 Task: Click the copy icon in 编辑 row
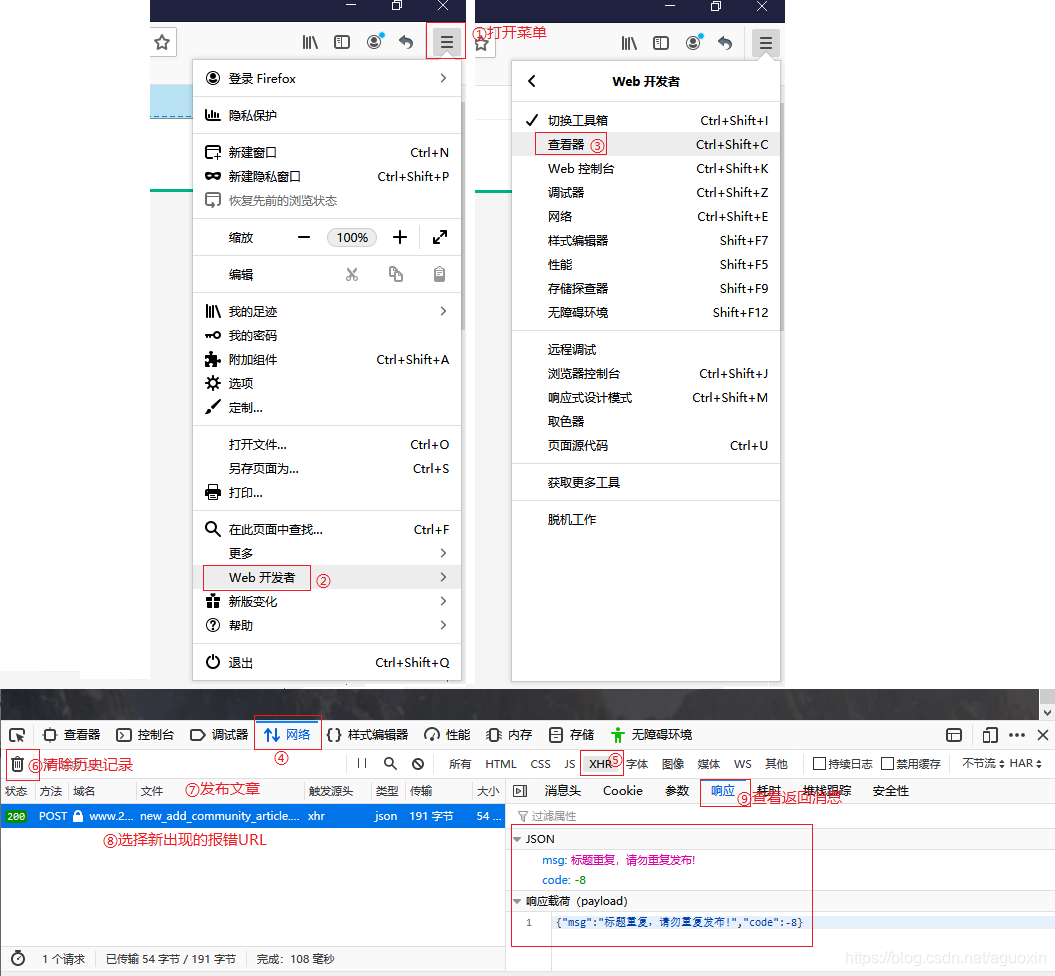coord(396,274)
